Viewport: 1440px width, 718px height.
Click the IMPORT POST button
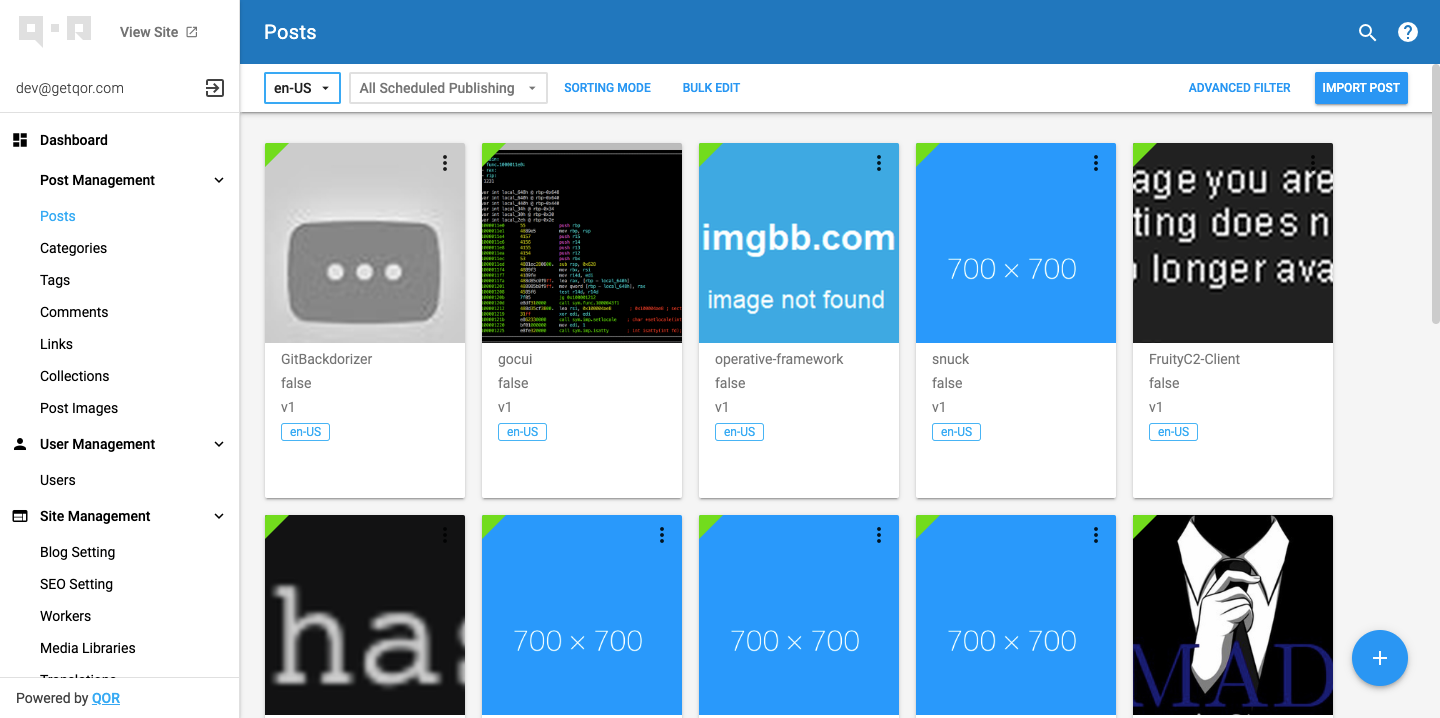point(1361,88)
